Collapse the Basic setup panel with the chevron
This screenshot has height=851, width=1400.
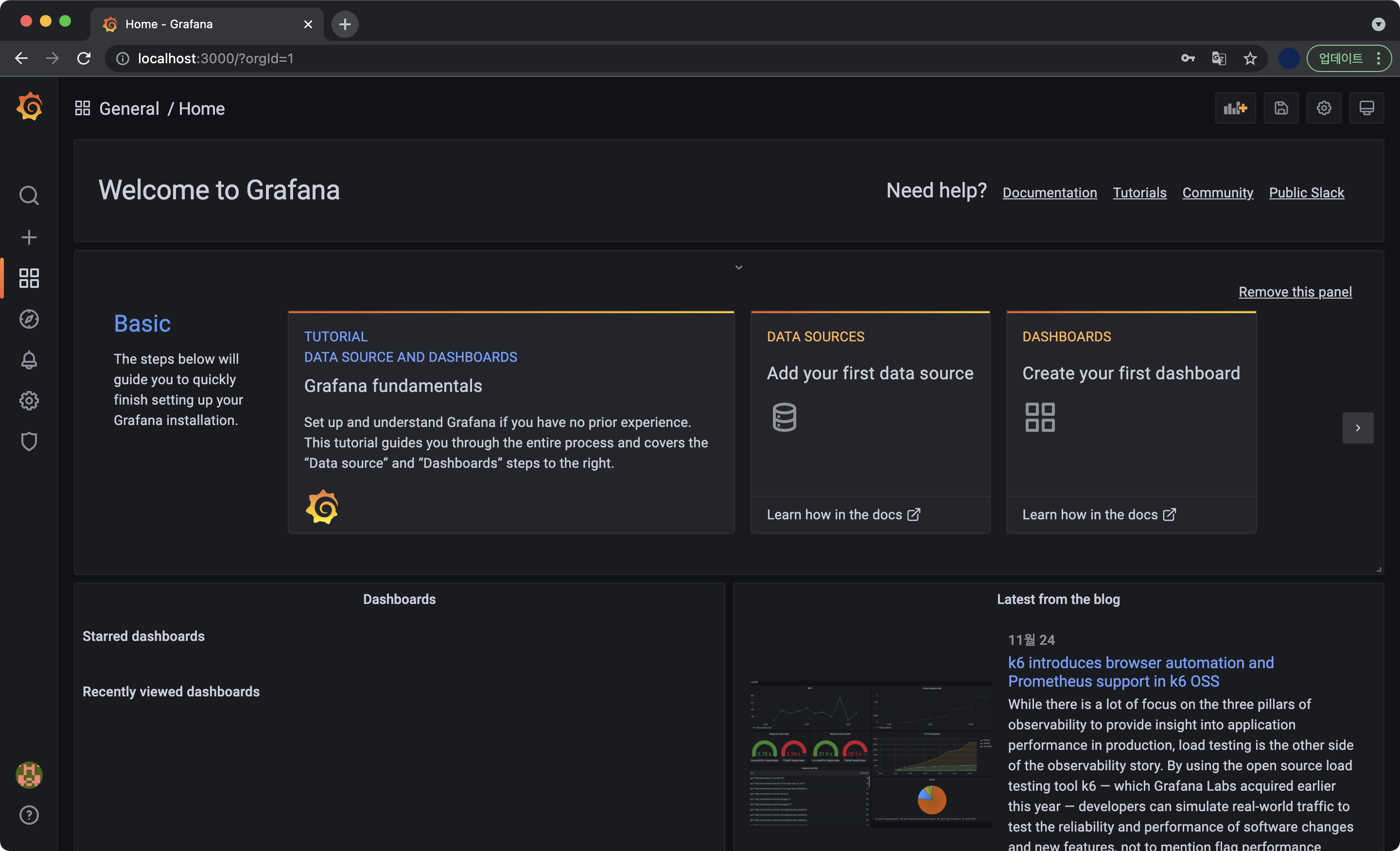pos(738,267)
